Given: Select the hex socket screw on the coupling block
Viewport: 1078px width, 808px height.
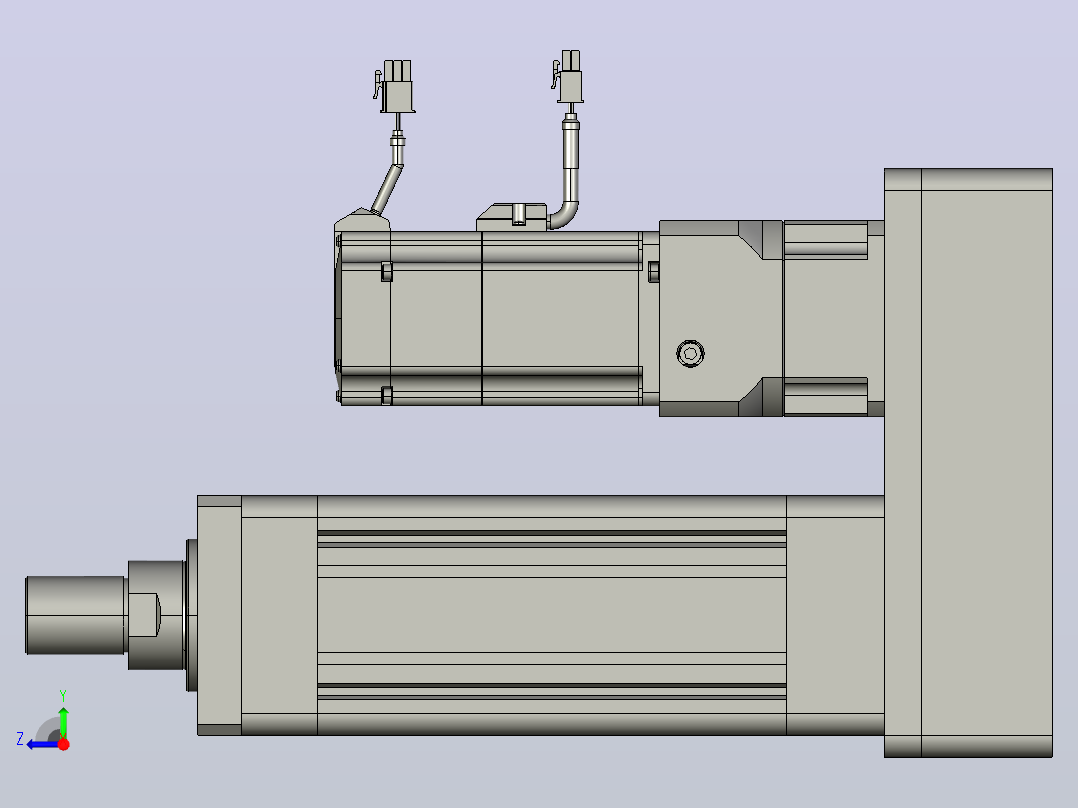Looking at the screenshot, I should point(690,353).
